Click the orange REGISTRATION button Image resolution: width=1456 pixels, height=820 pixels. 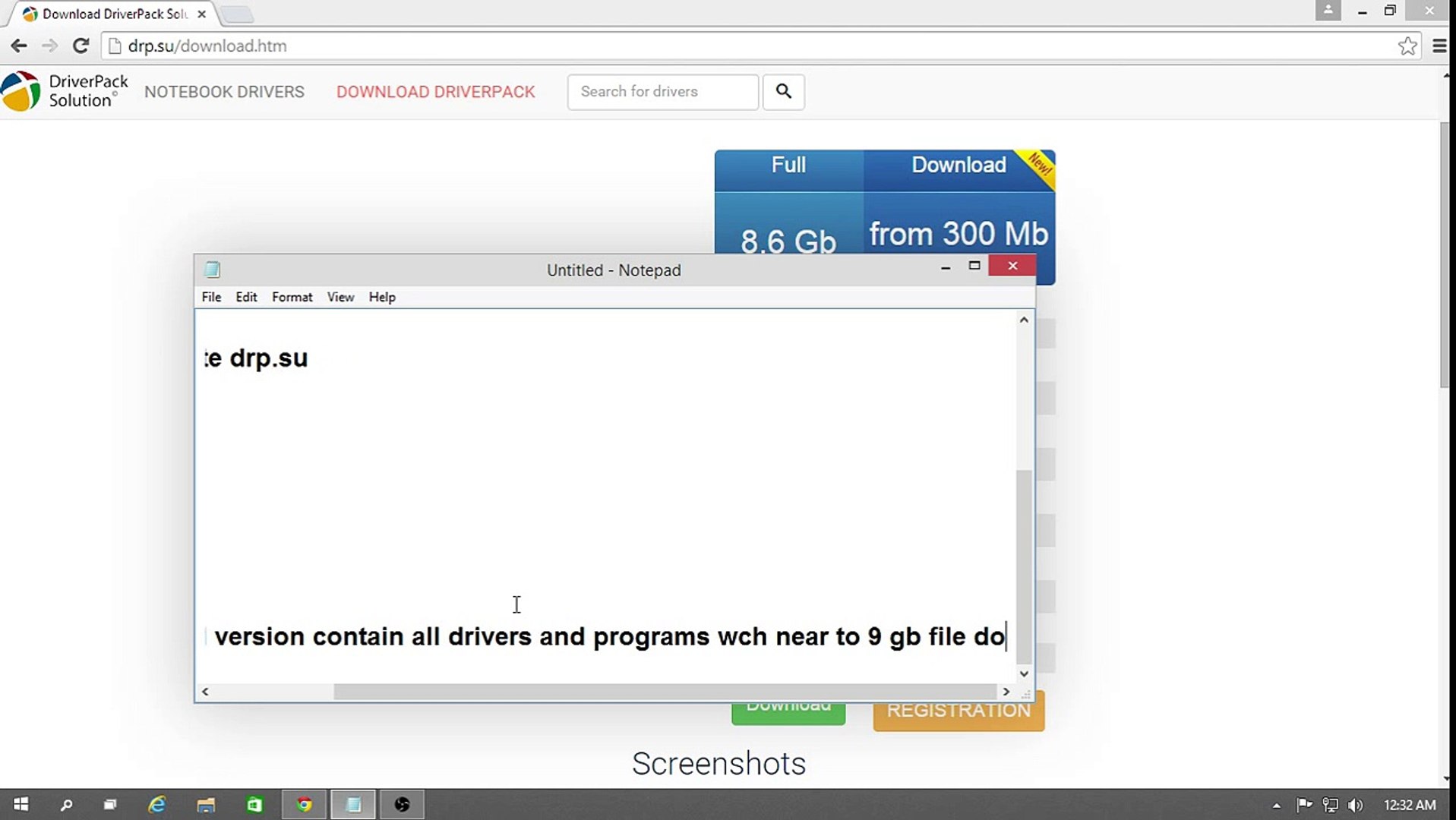coord(959,711)
